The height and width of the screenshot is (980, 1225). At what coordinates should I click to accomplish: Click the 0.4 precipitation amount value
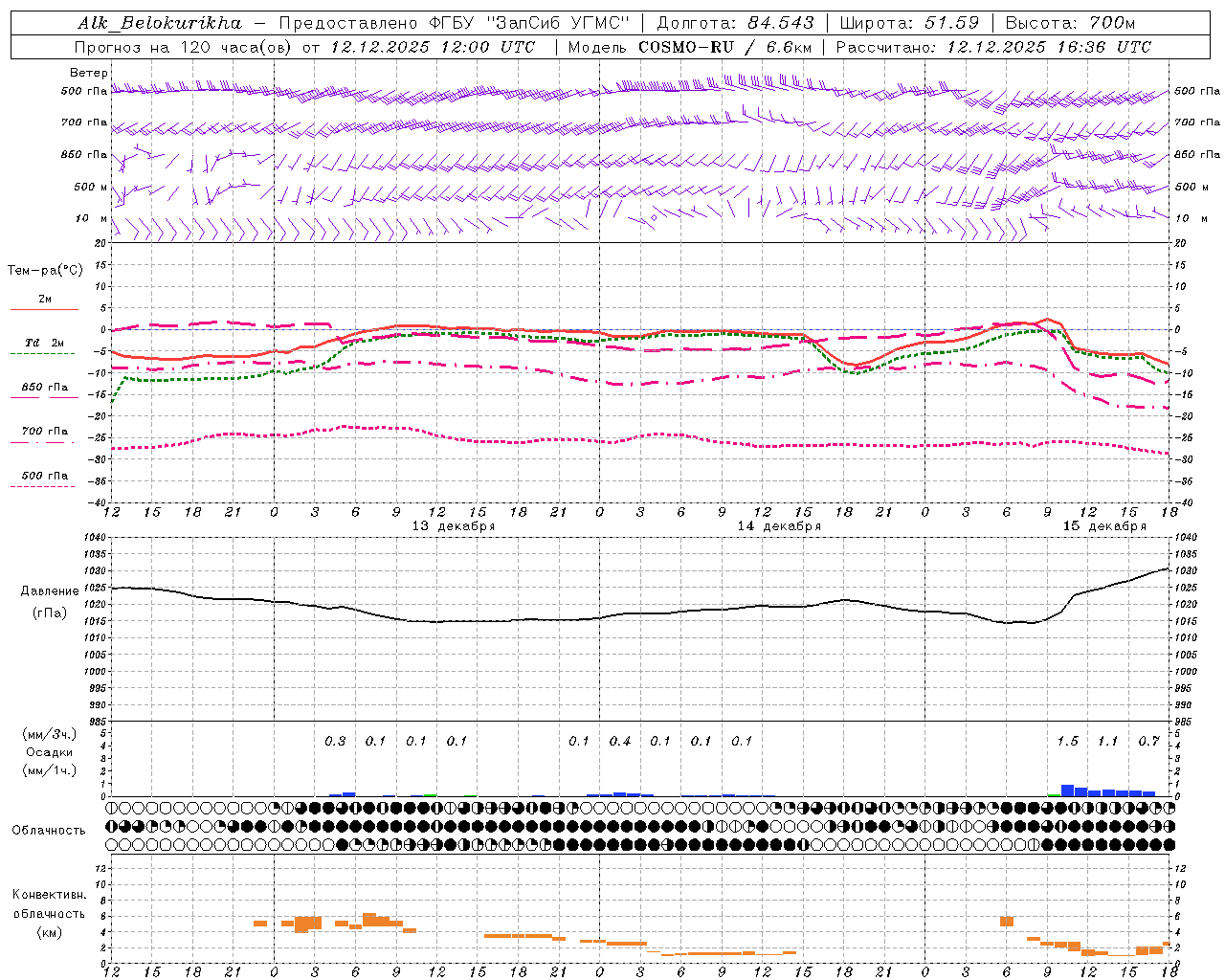tap(620, 742)
